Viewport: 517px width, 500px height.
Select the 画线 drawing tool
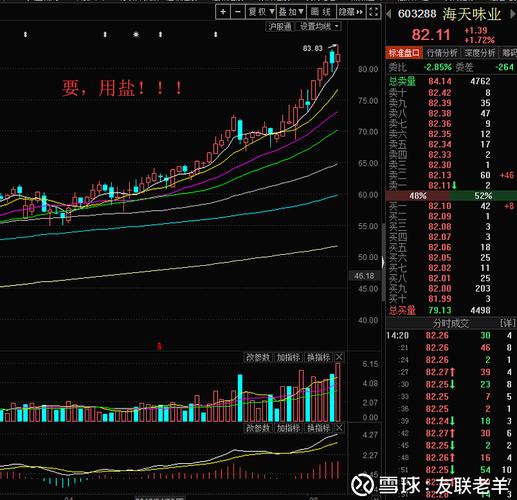pos(321,12)
